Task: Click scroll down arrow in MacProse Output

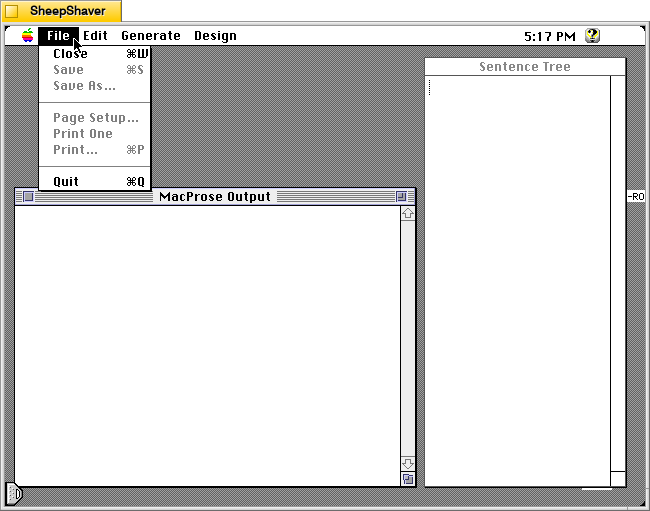Action: [x=408, y=464]
